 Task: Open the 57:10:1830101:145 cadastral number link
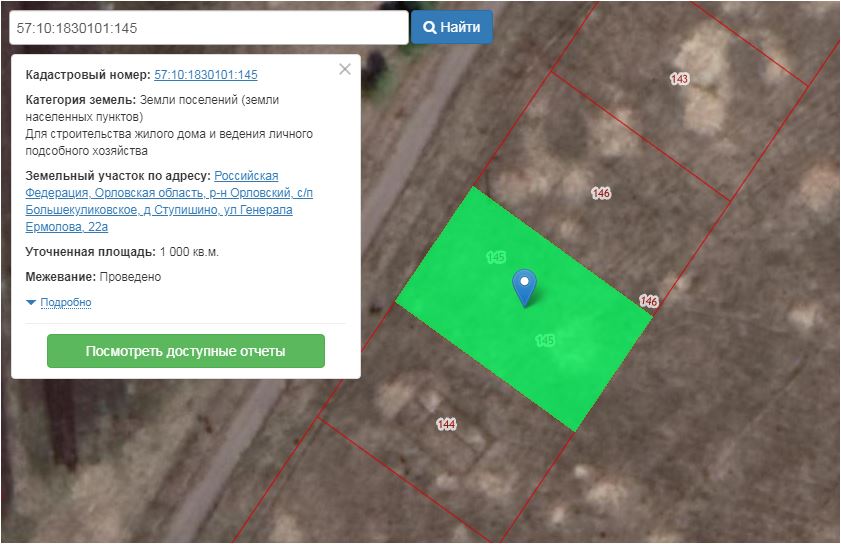click(206, 75)
